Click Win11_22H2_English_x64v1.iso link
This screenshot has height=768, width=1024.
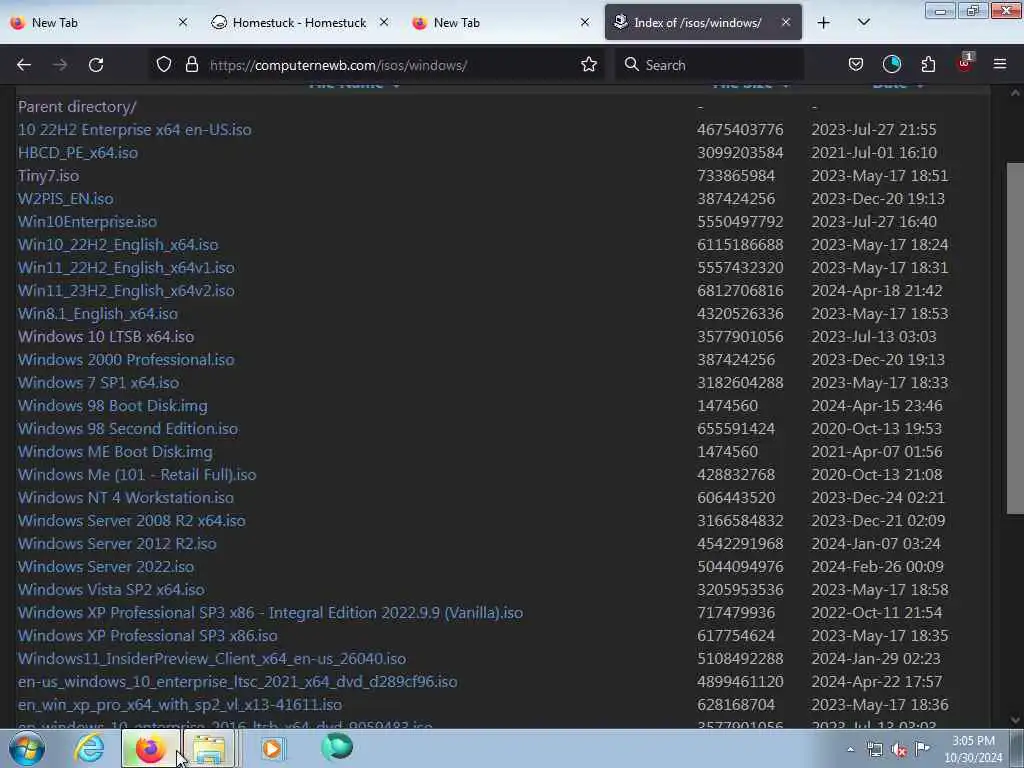coord(126,268)
